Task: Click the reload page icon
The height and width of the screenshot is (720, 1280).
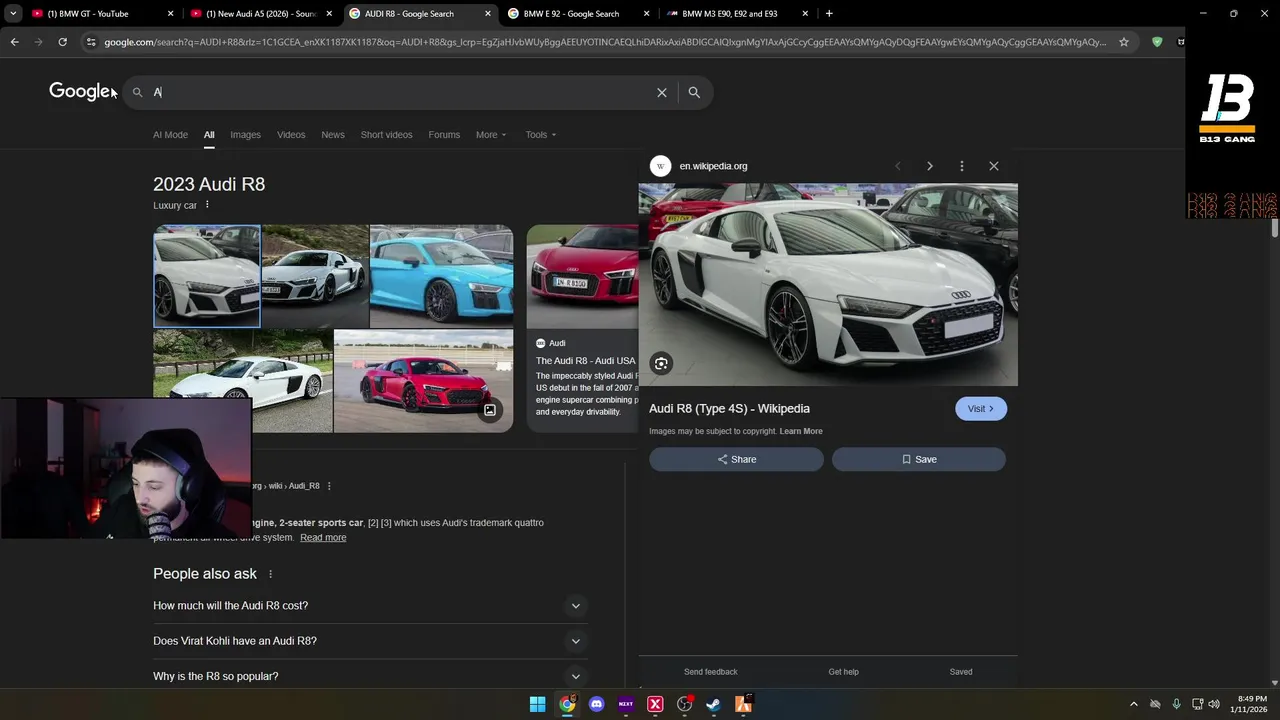Action: click(x=62, y=42)
